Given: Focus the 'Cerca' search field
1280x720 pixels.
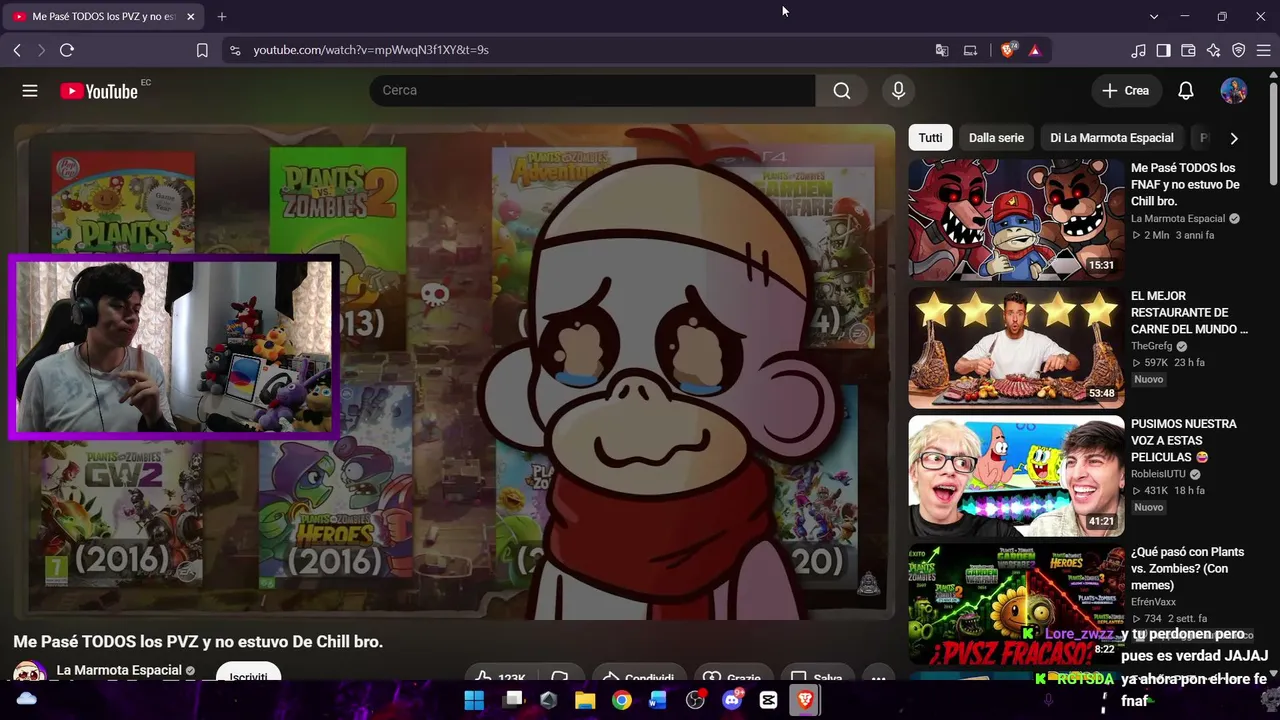Looking at the screenshot, I should point(592,91).
